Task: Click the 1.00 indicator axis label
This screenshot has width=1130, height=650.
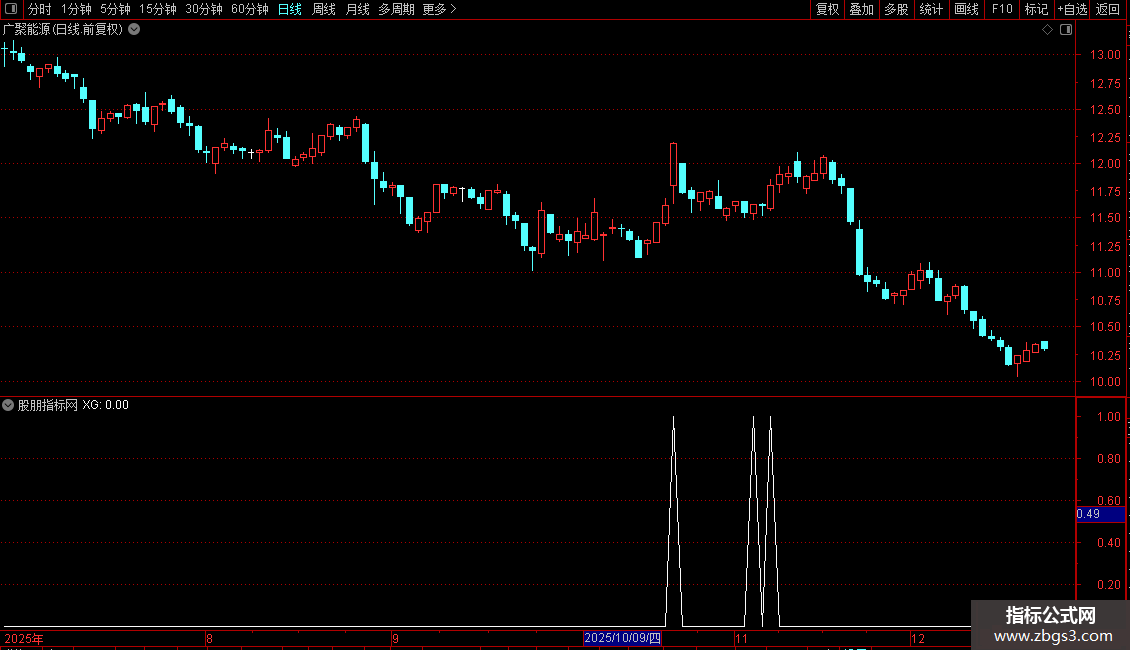Action: [1108, 417]
